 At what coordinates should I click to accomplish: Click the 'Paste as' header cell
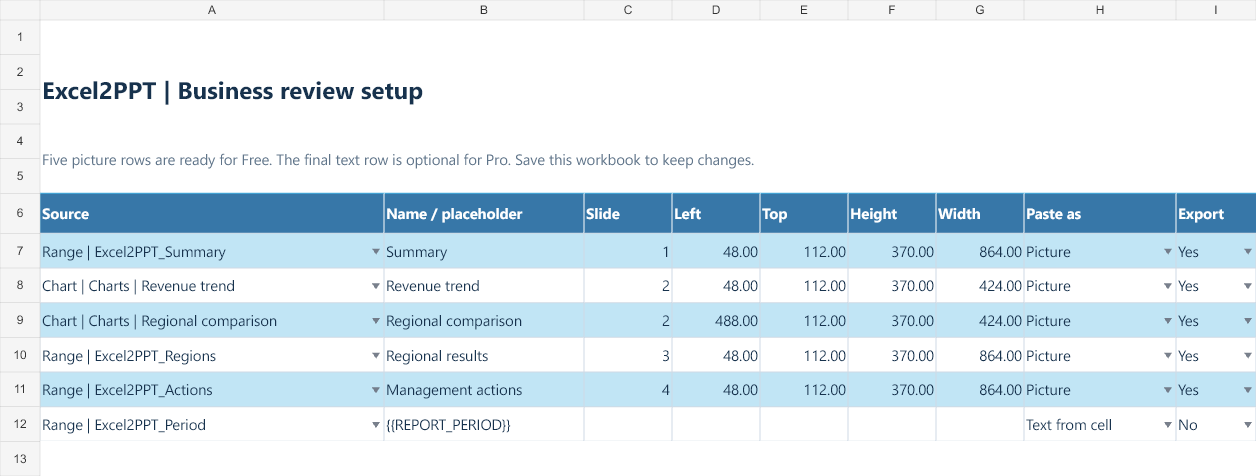(x=1100, y=214)
